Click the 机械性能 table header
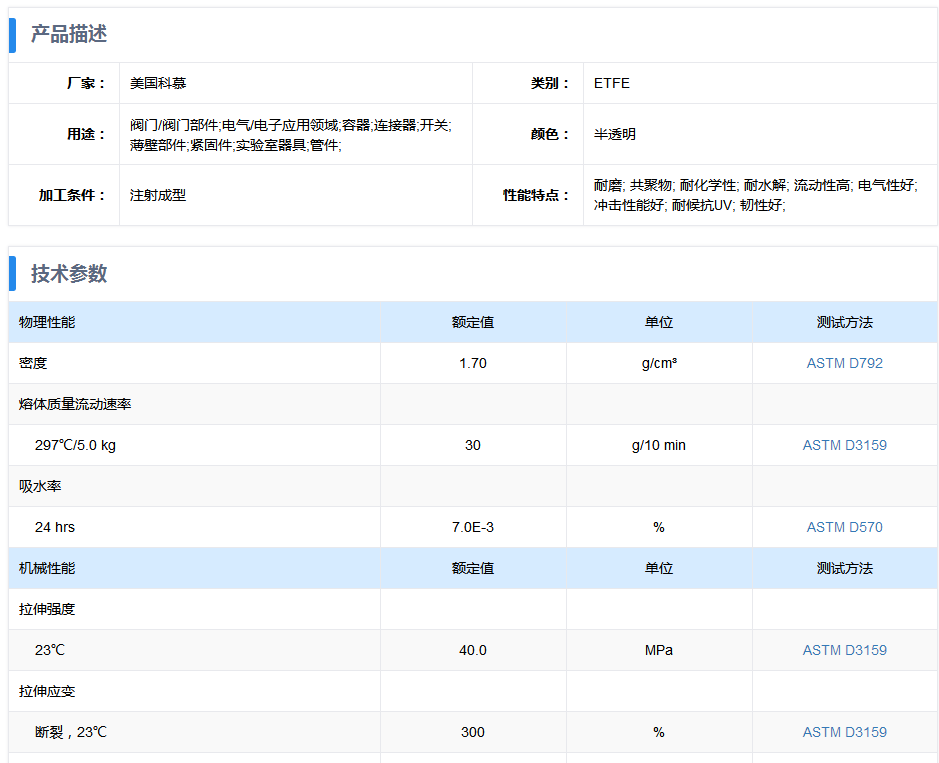Screen dimensions: 939x763 [47, 568]
